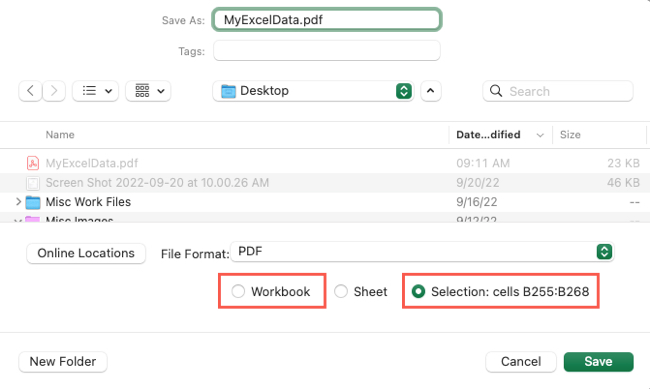Sort by the Name column header
650x389 pixels.
60,135
